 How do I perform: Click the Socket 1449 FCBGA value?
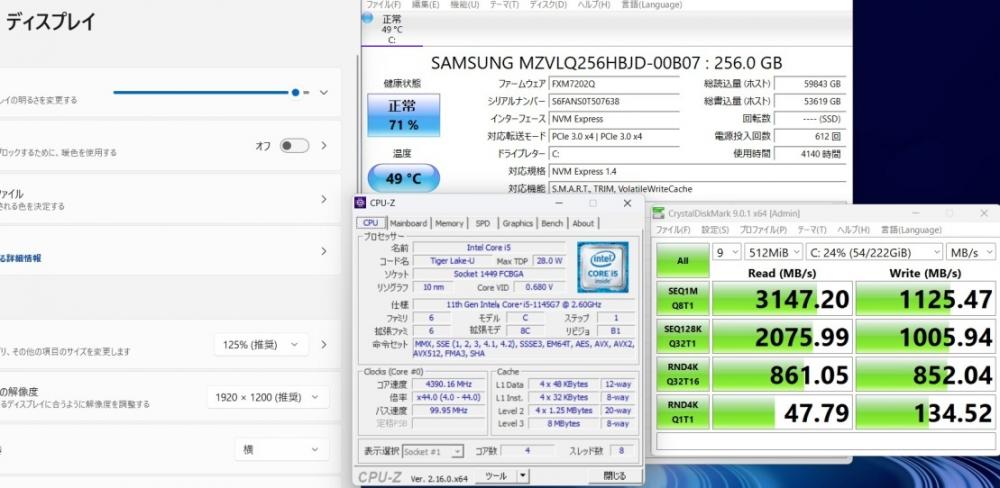point(489,274)
